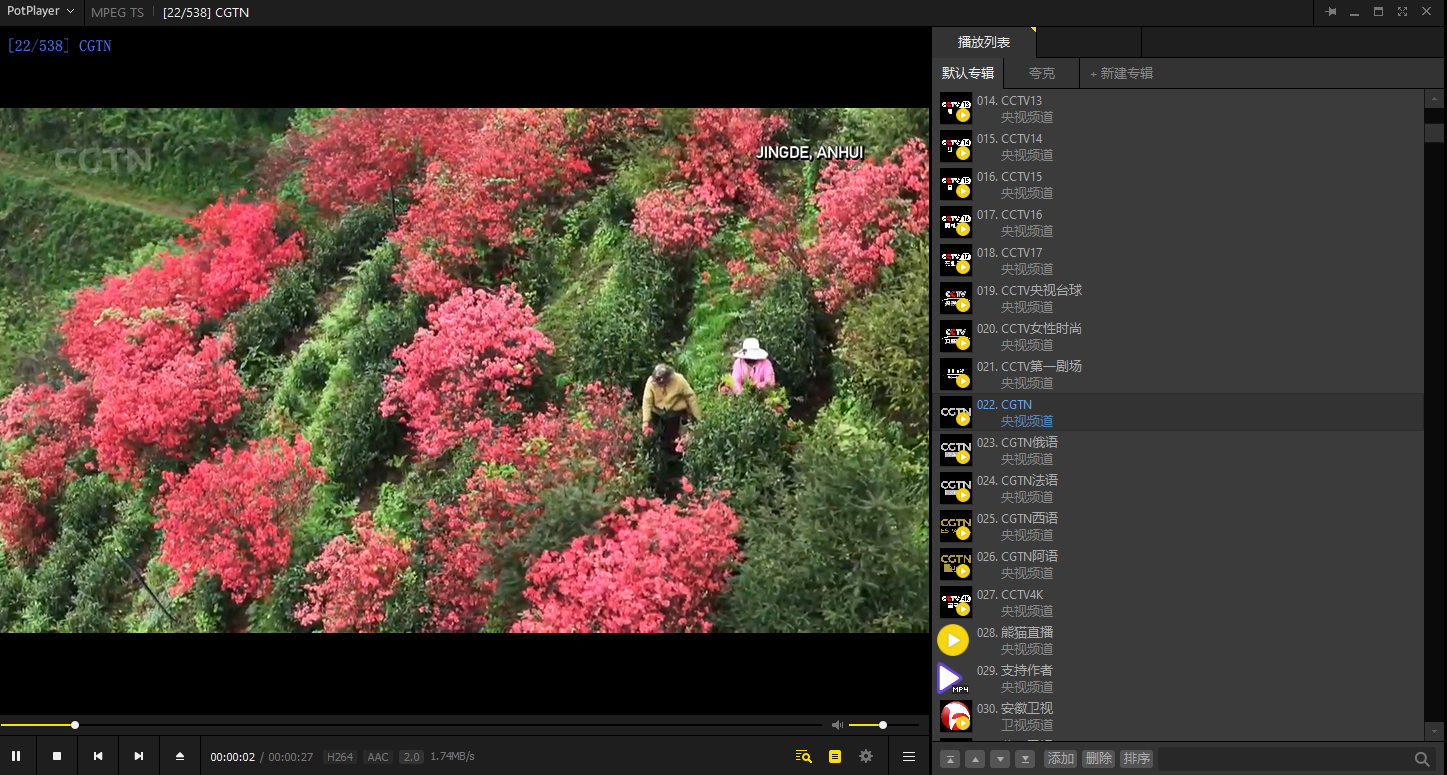Open the PotPlayer main menu dropdown
This screenshot has width=1447, height=775.
[40, 12]
